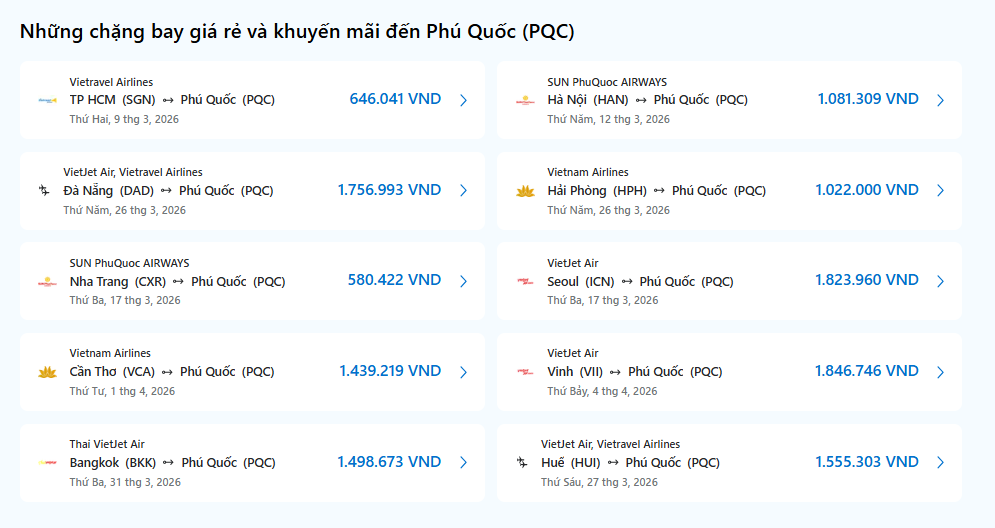Open the chevron arrow for Bangkok flight
This screenshot has width=995, height=528.
coord(463,463)
